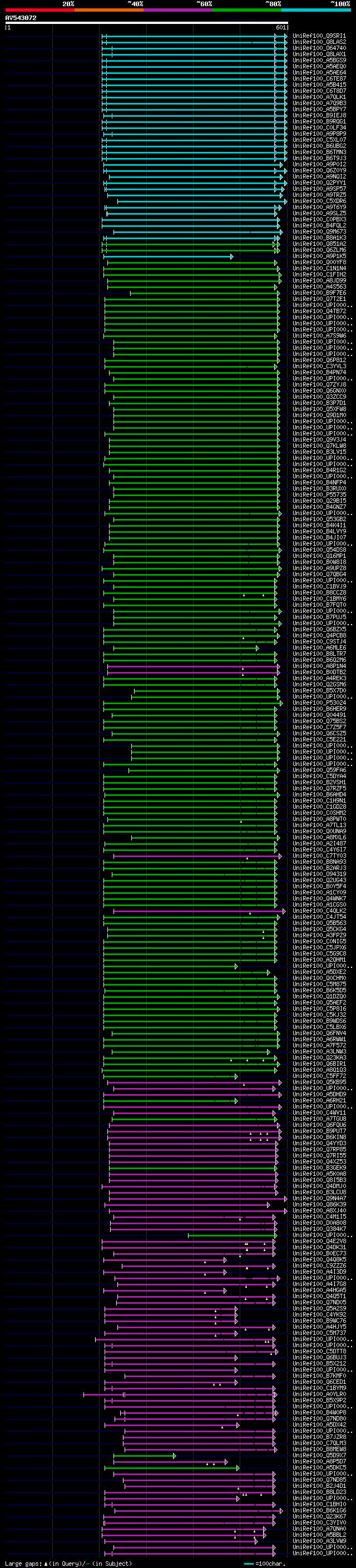This screenshot has height=1568, width=356.
Task: Select hit label UniRef100_C4QLK2
Action: pos(319,911)
